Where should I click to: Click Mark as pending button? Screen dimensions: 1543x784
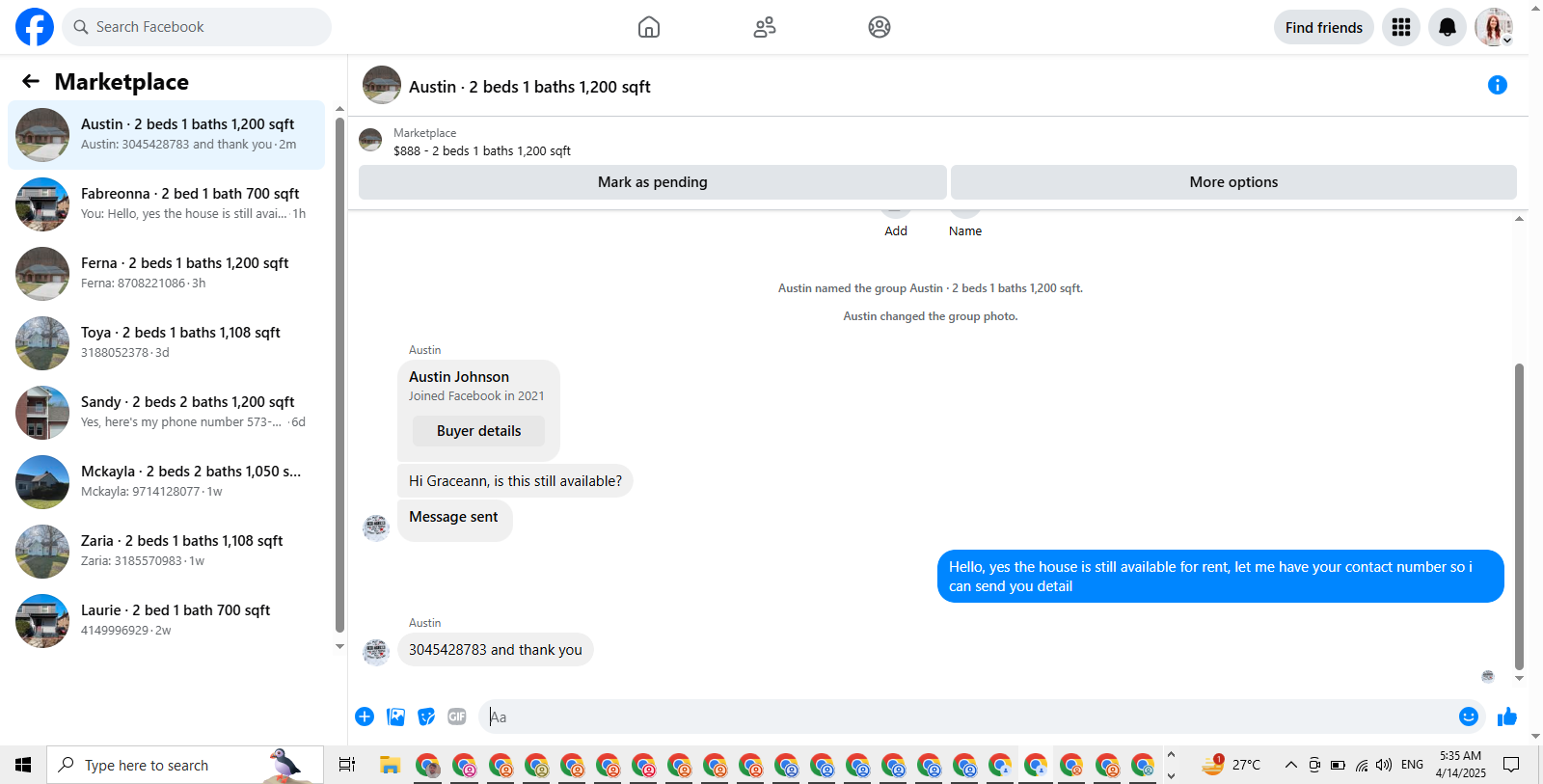click(x=653, y=182)
